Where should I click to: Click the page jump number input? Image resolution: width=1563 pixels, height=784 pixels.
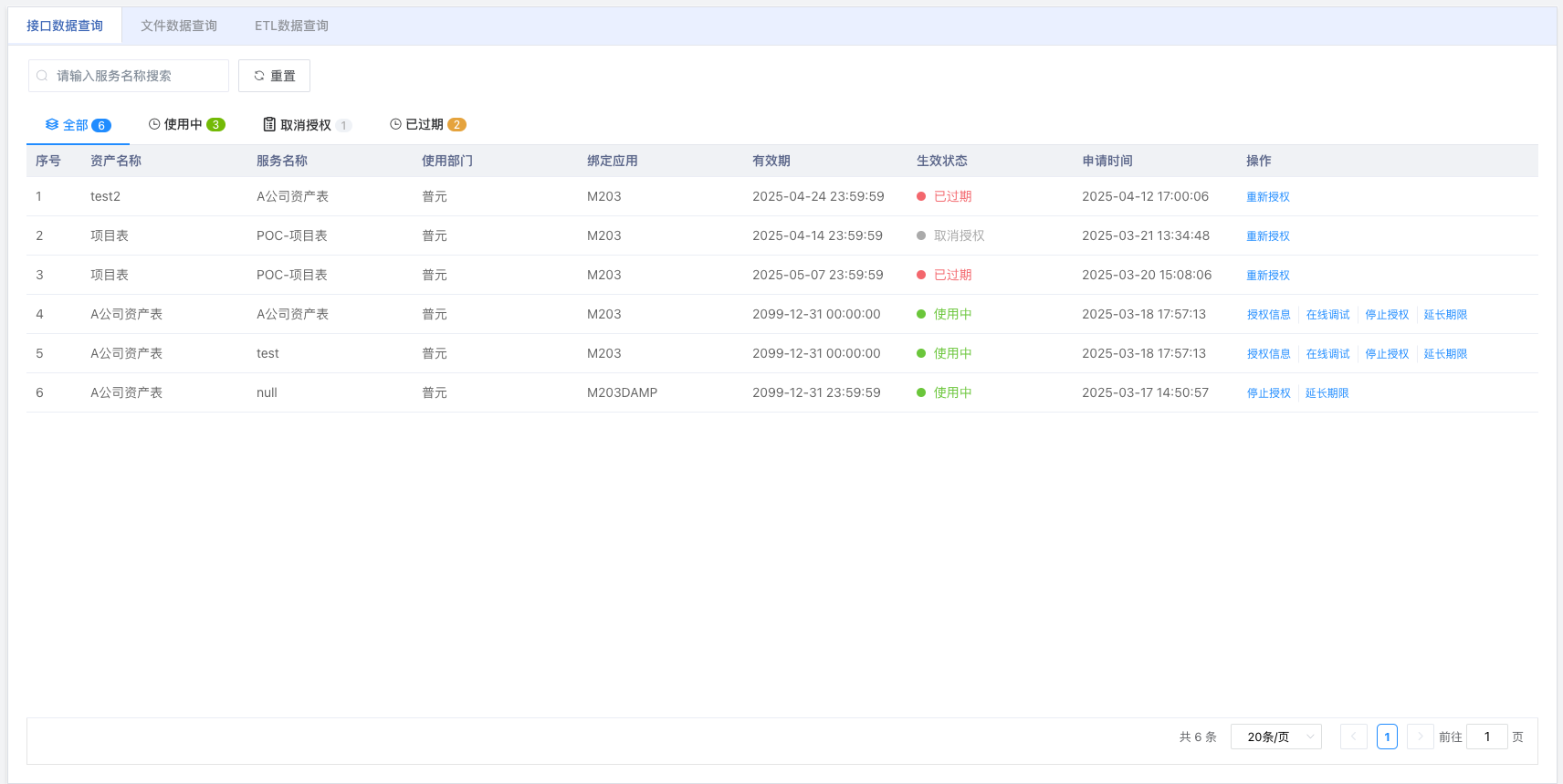pyautogui.click(x=1486, y=737)
